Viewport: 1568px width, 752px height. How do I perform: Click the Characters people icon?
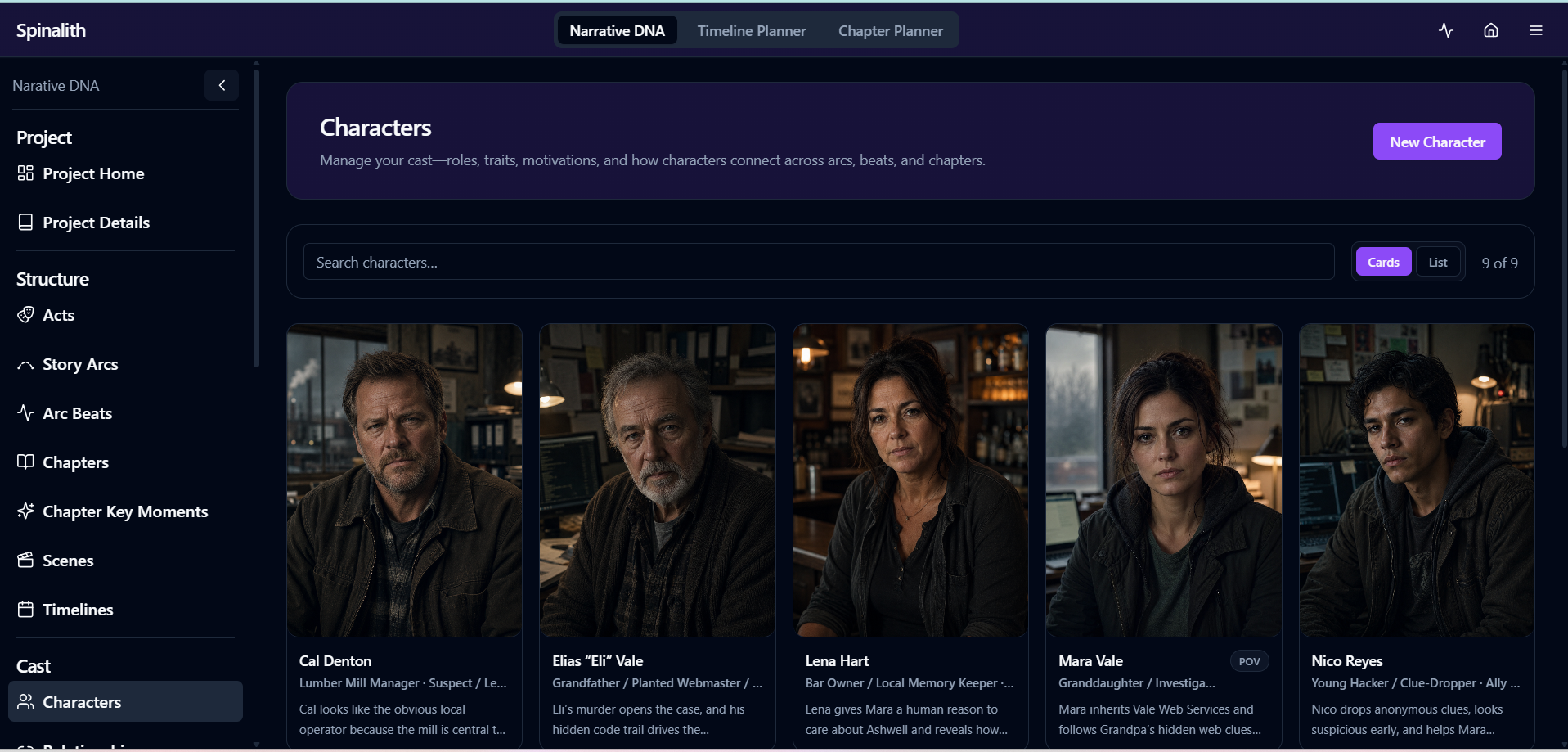click(25, 701)
